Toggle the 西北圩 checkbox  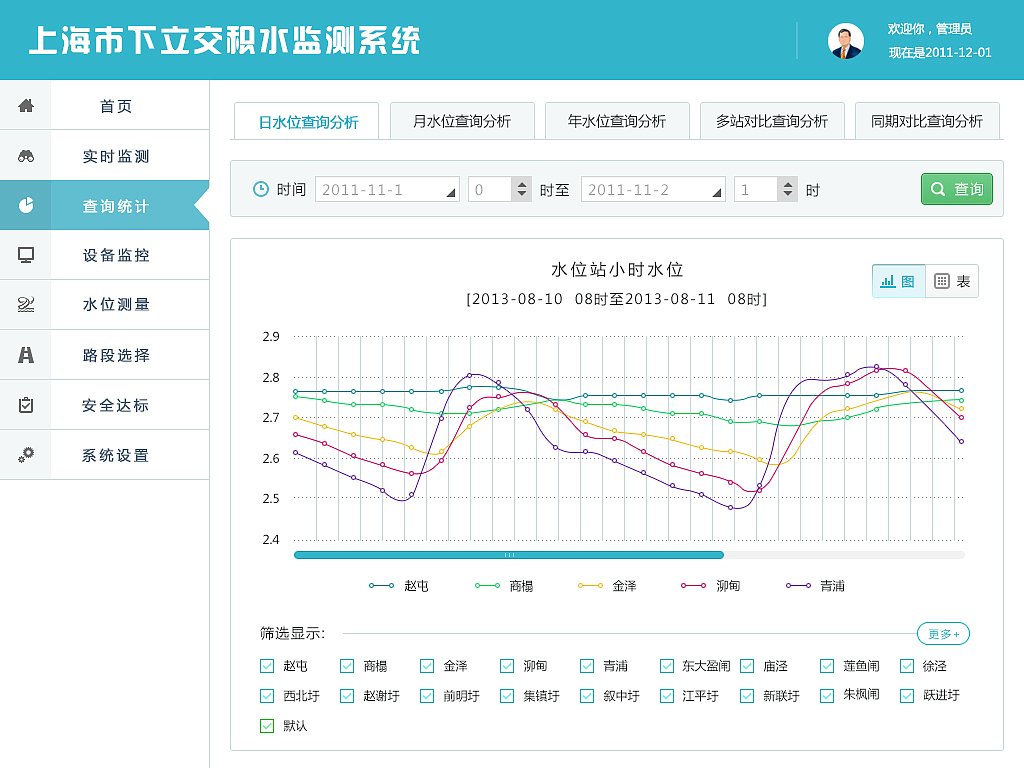266,696
